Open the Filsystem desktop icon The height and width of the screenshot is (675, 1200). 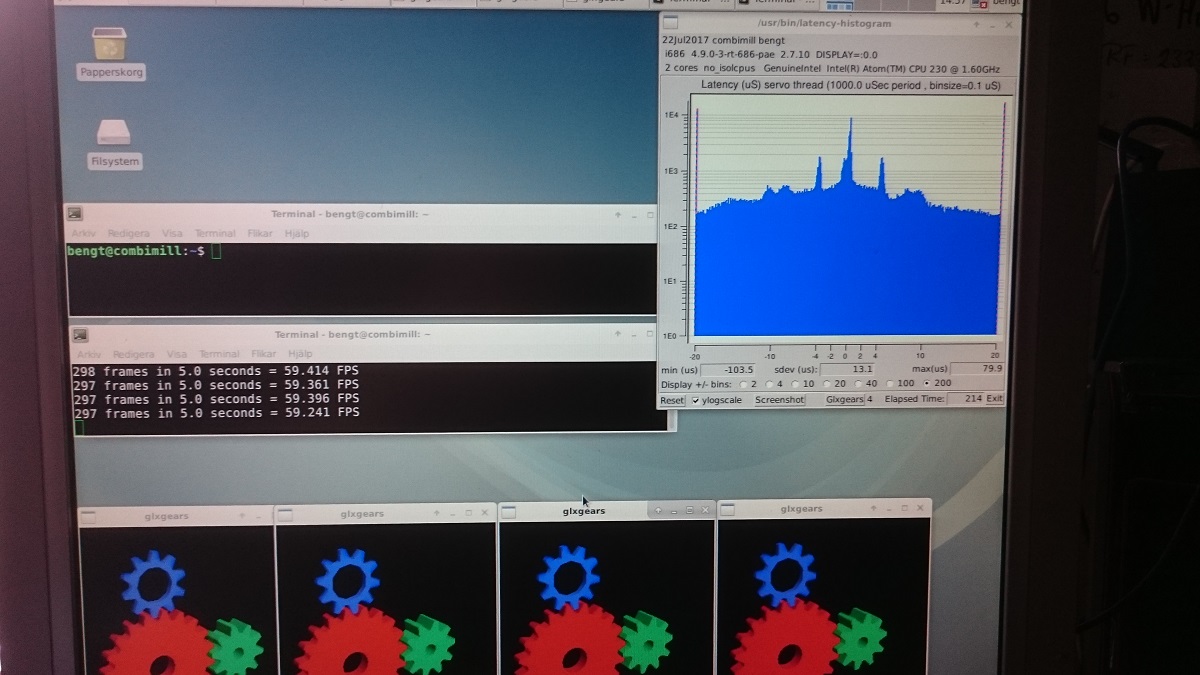[114, 145]
